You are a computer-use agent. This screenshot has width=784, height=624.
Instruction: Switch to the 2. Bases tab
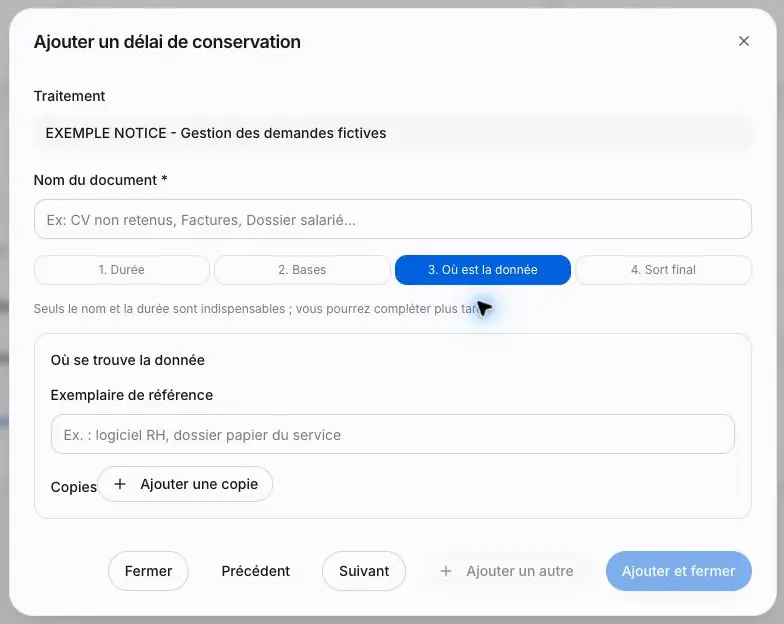coord(302,270)
